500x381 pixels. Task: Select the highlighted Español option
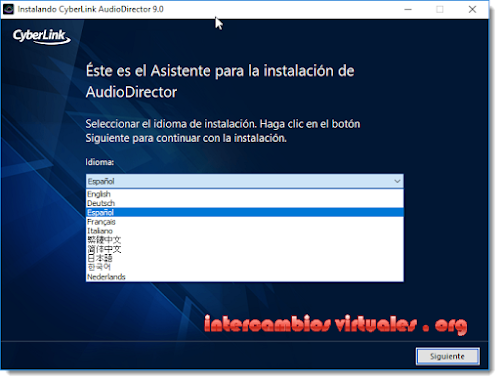[245, 212]
